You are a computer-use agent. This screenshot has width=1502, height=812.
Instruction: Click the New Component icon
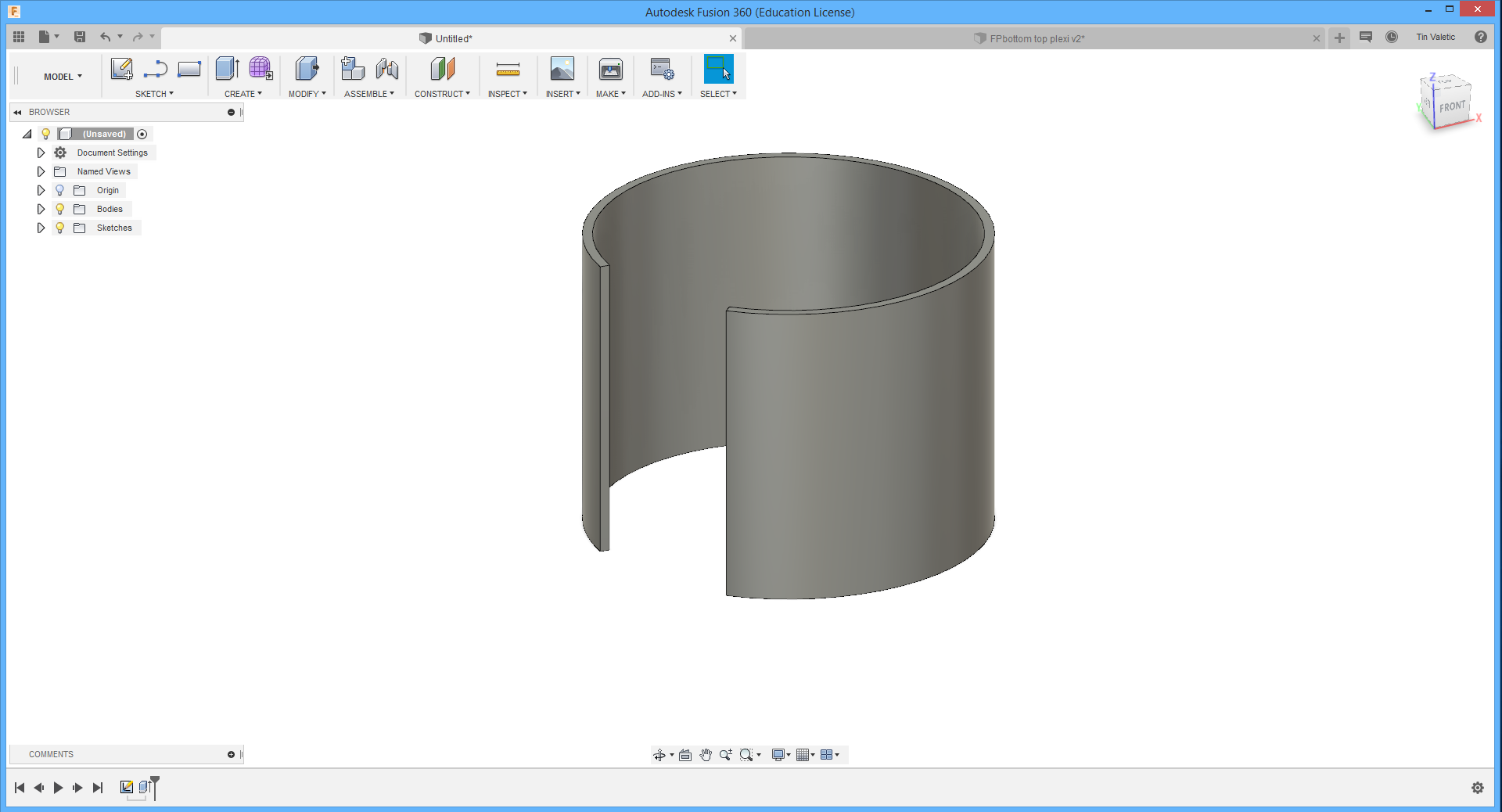pyautogui.click(x=353, y=69)
